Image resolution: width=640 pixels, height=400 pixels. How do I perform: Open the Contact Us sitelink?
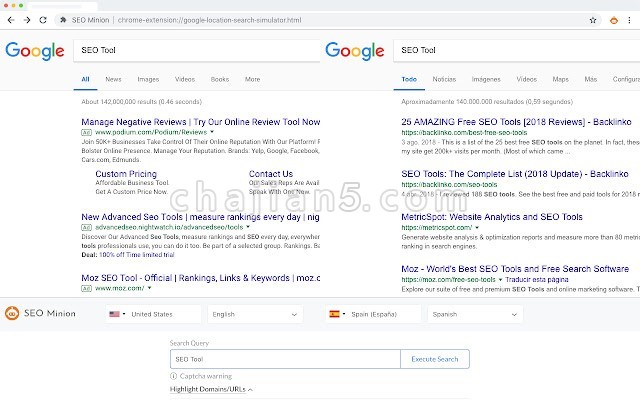(x=271, y=174)
